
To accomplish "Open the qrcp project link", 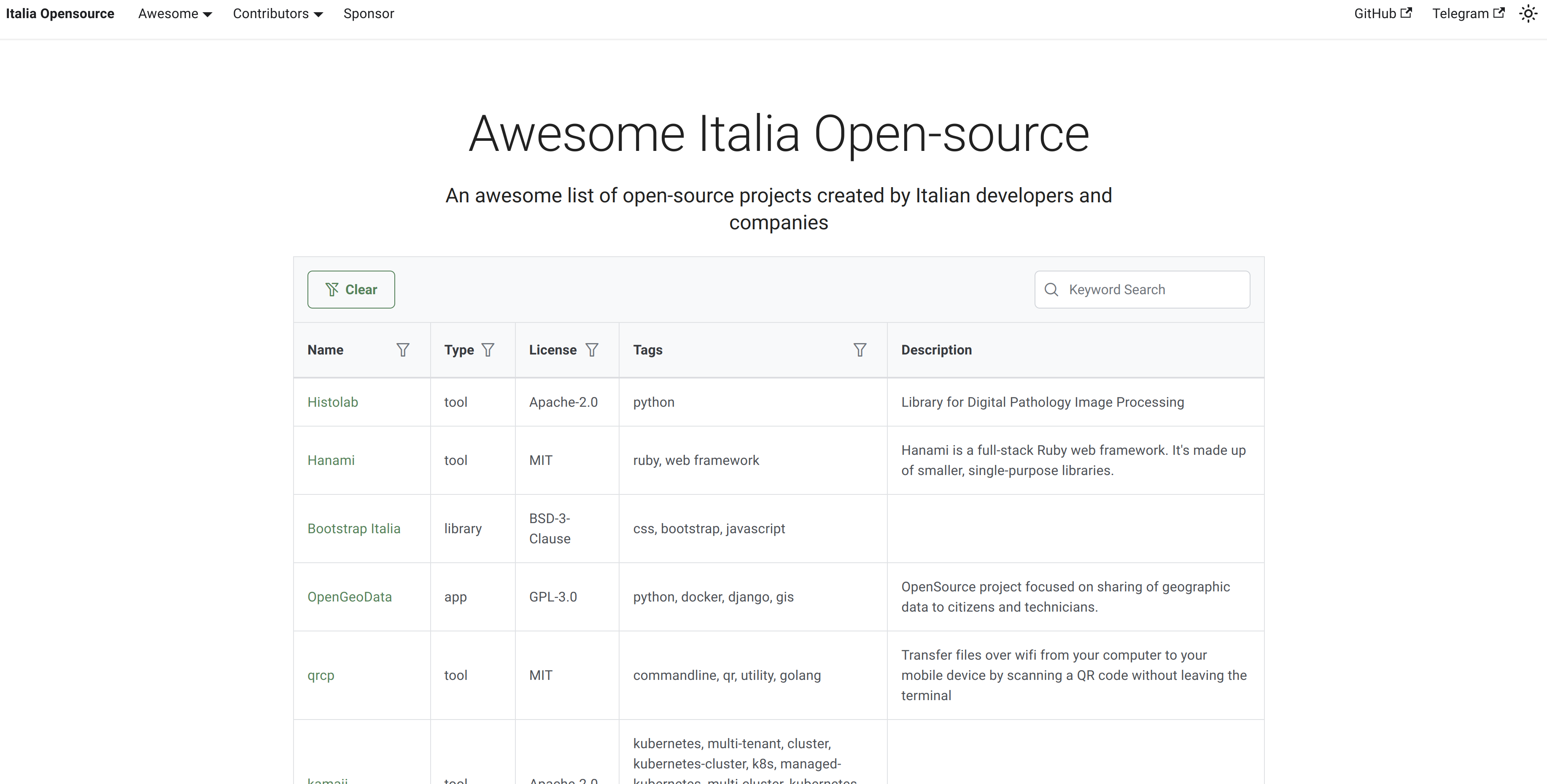I will pyautogui.click(x=321, y=675).
